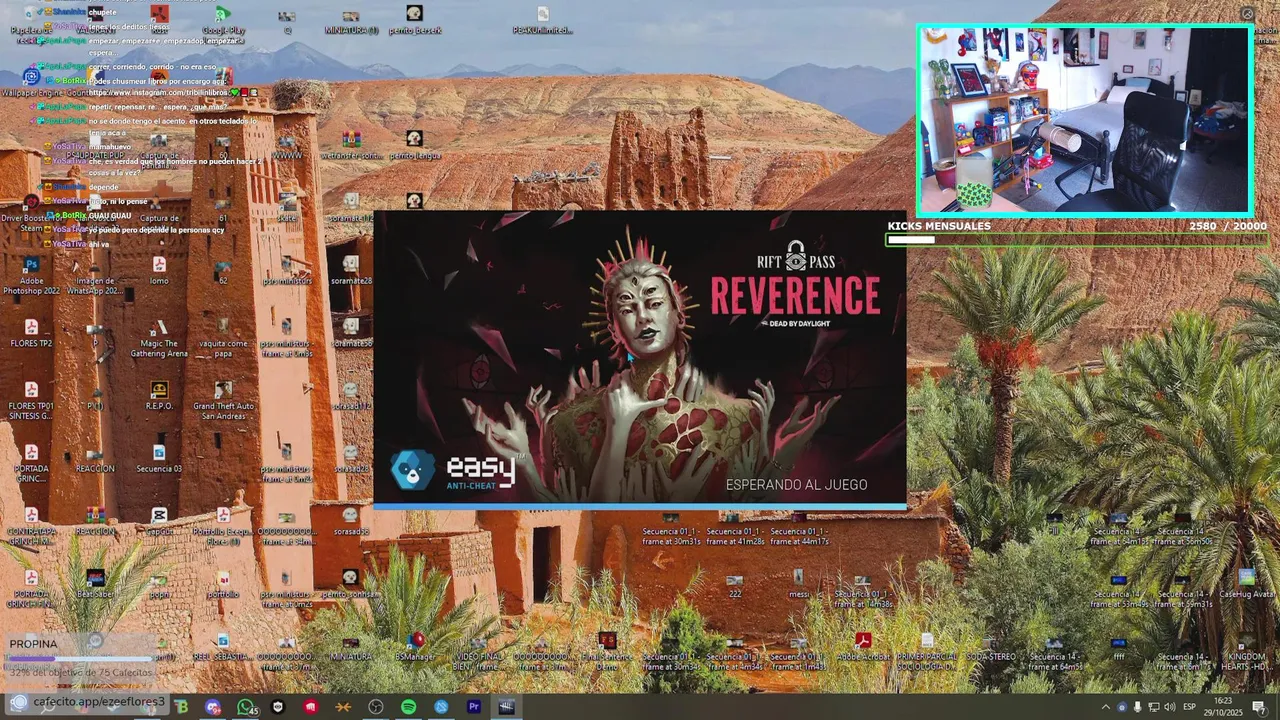
Task: Click the webcam overlay feed
Action: point(1085,121)
